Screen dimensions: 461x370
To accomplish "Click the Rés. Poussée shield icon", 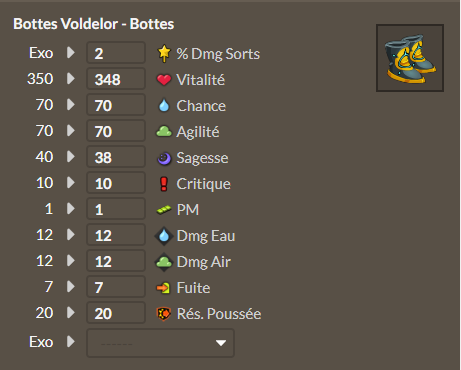I will [x=164, y=314].
